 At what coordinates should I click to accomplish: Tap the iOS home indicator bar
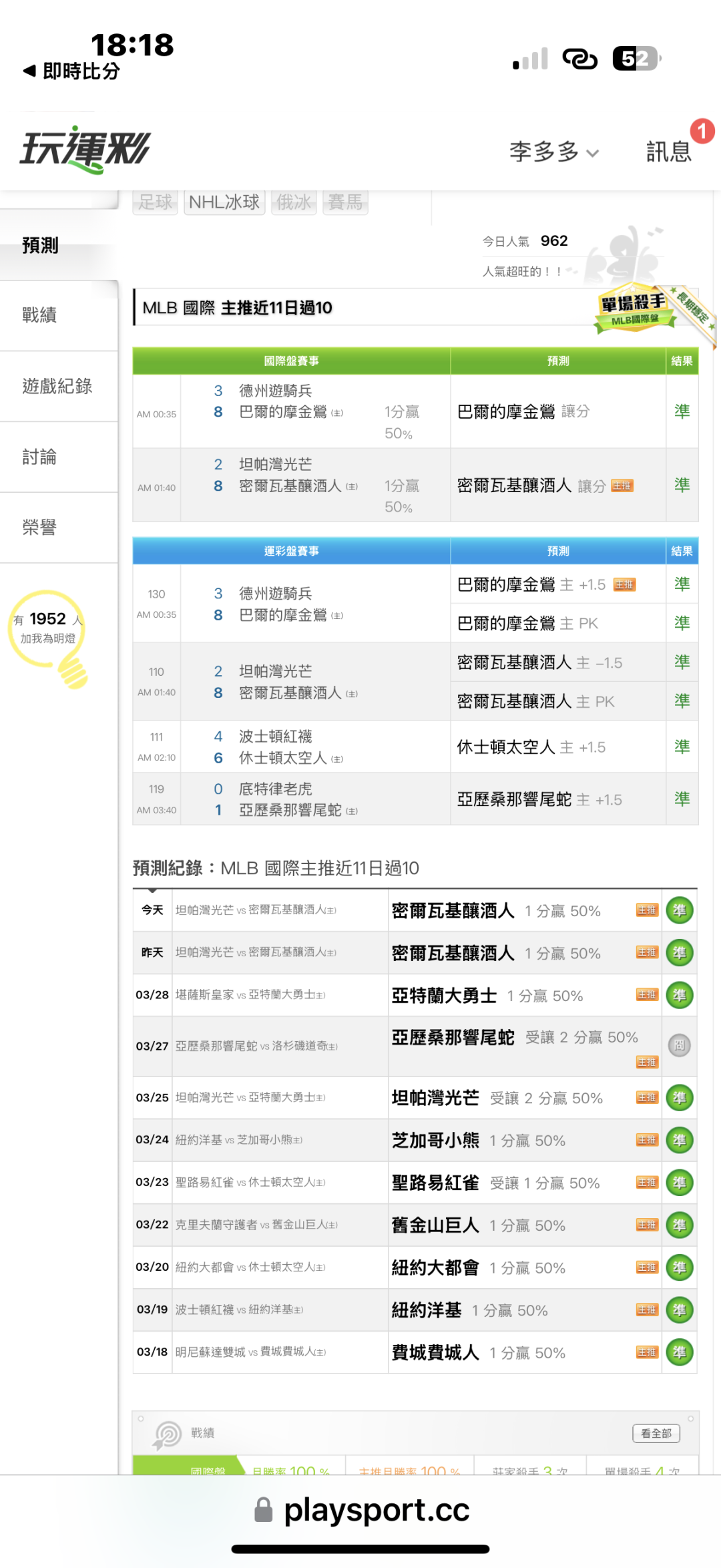pos(360,1549)
